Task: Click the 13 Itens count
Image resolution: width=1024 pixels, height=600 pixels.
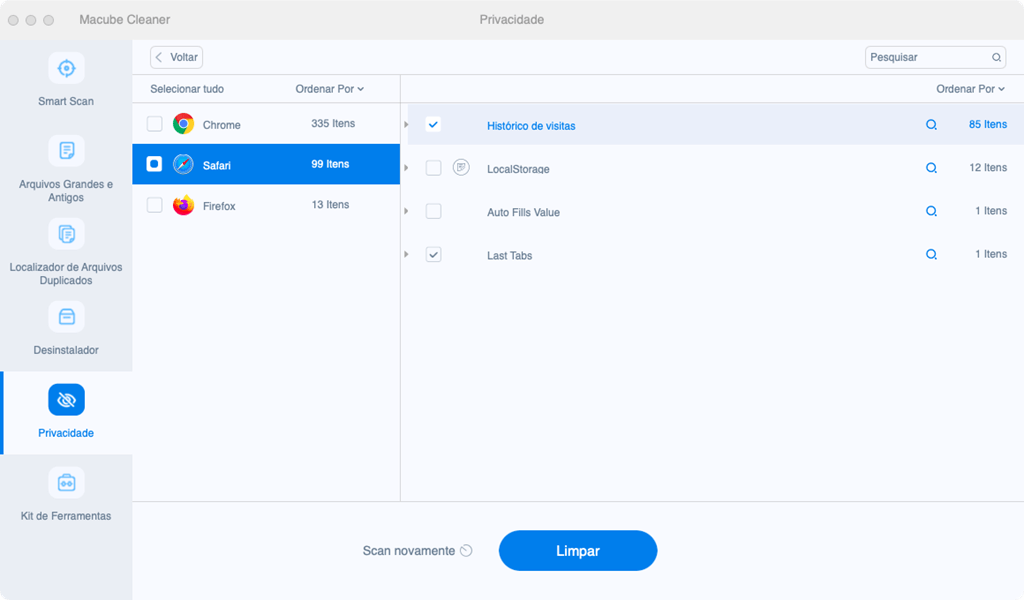Action: 330,204
